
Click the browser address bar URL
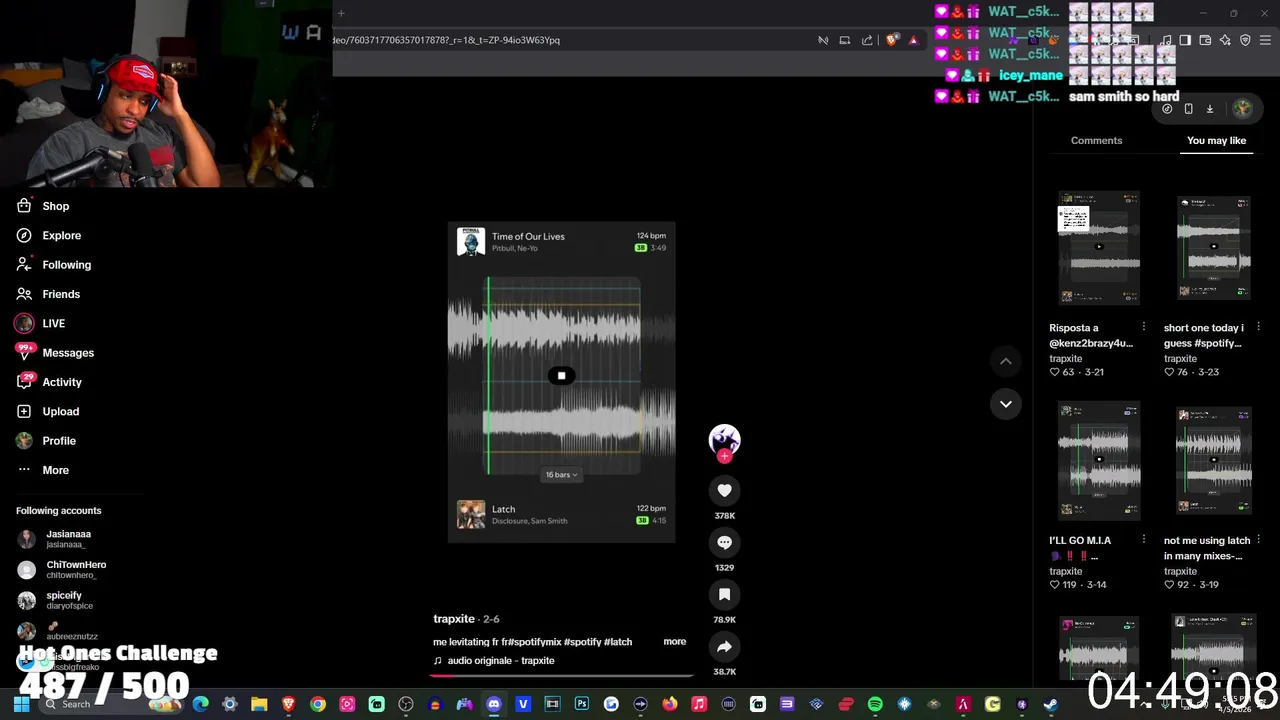[x=446, y=40]
